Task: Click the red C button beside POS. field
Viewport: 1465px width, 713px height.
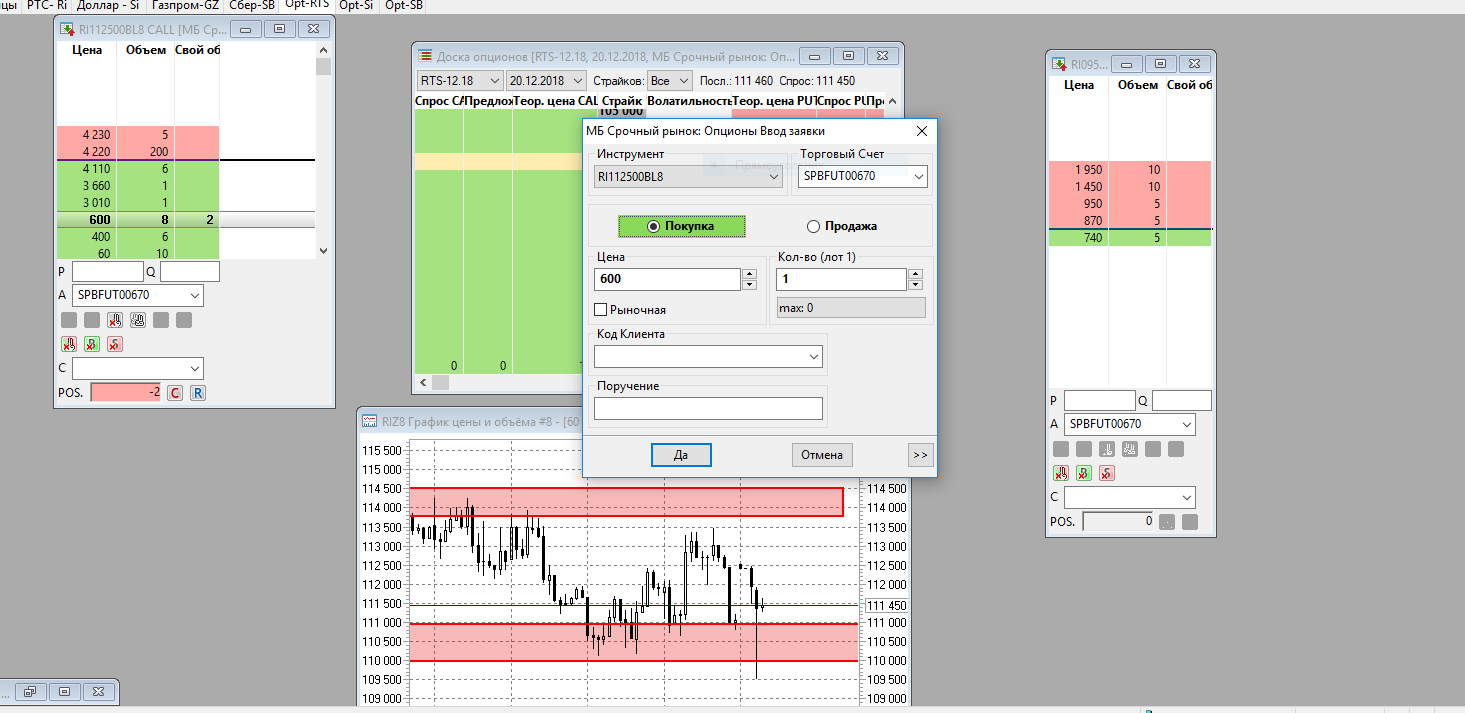Action: click(x=174, y=393)
